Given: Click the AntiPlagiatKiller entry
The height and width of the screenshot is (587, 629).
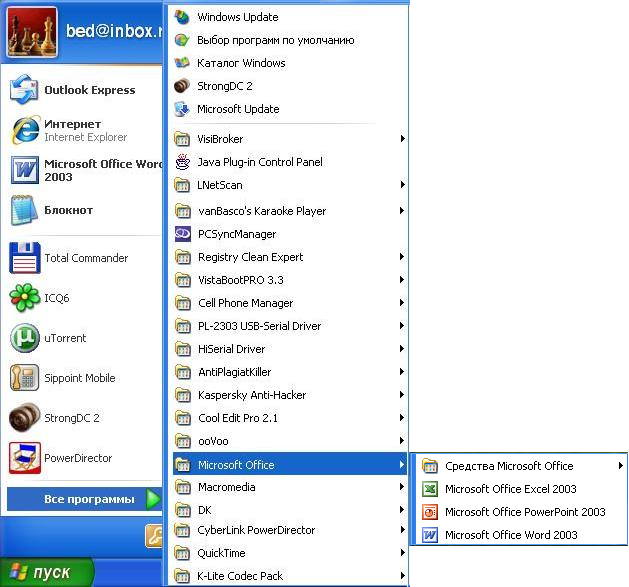Looking at the screenshot, I should 290,372.
